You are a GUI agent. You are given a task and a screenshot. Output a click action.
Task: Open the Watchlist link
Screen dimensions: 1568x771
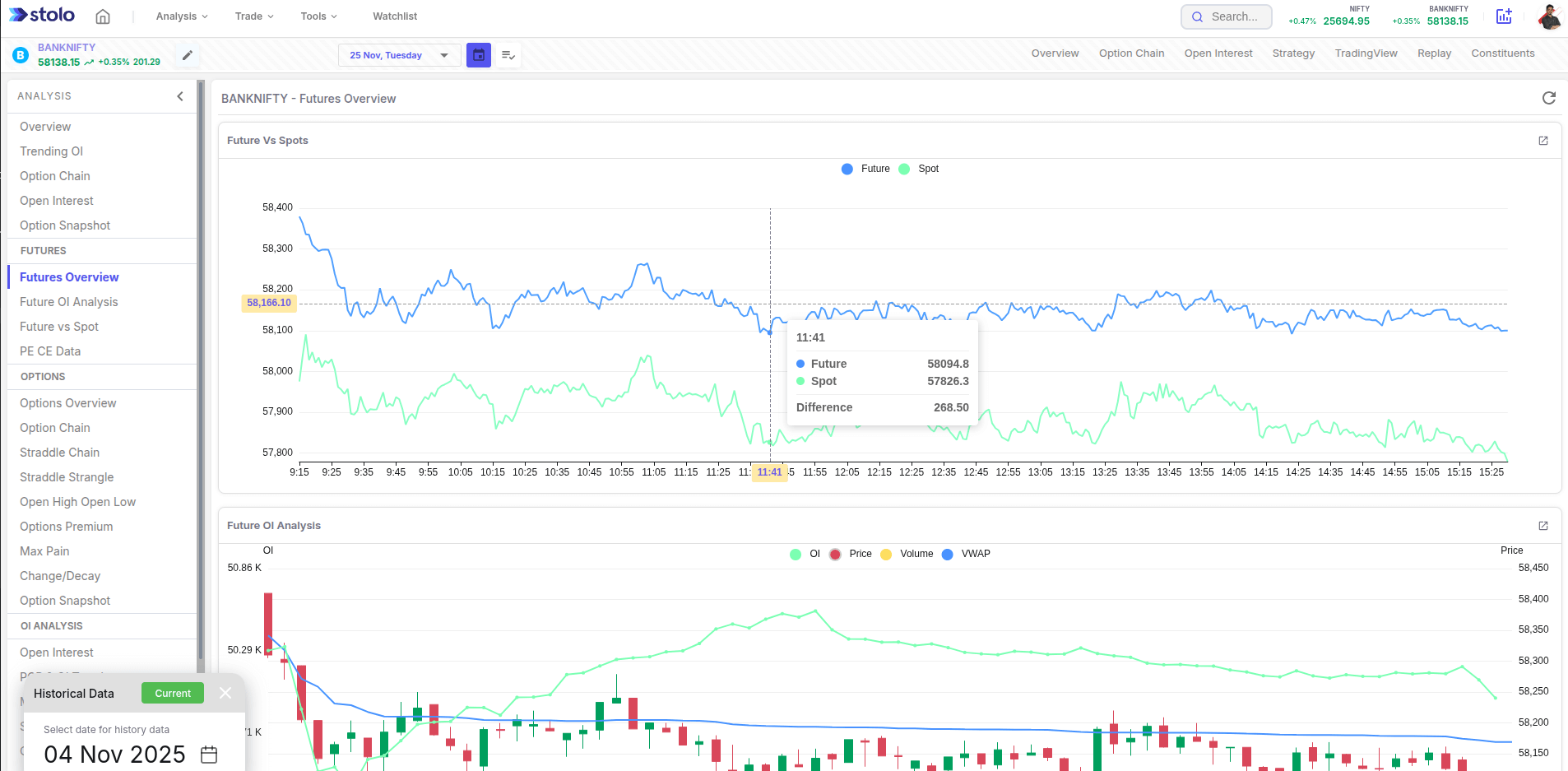pyautogui.click(x=395, y=16)
